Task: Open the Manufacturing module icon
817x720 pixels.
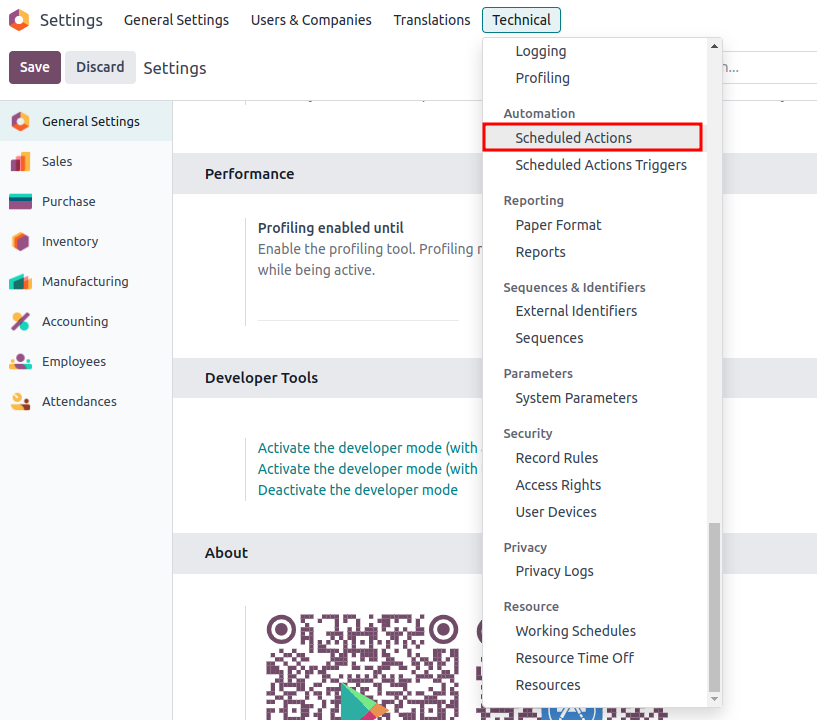Action: [x=20, y=282]
